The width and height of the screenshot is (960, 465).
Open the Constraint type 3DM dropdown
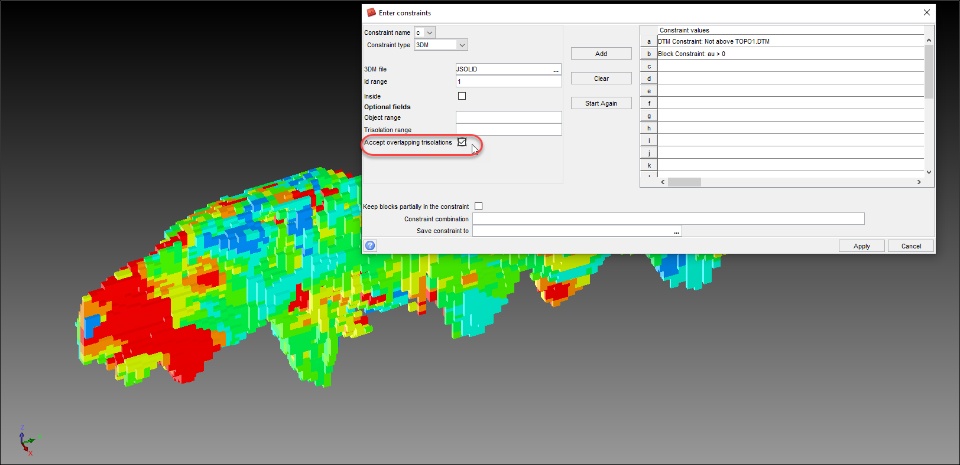click(462, 45)
